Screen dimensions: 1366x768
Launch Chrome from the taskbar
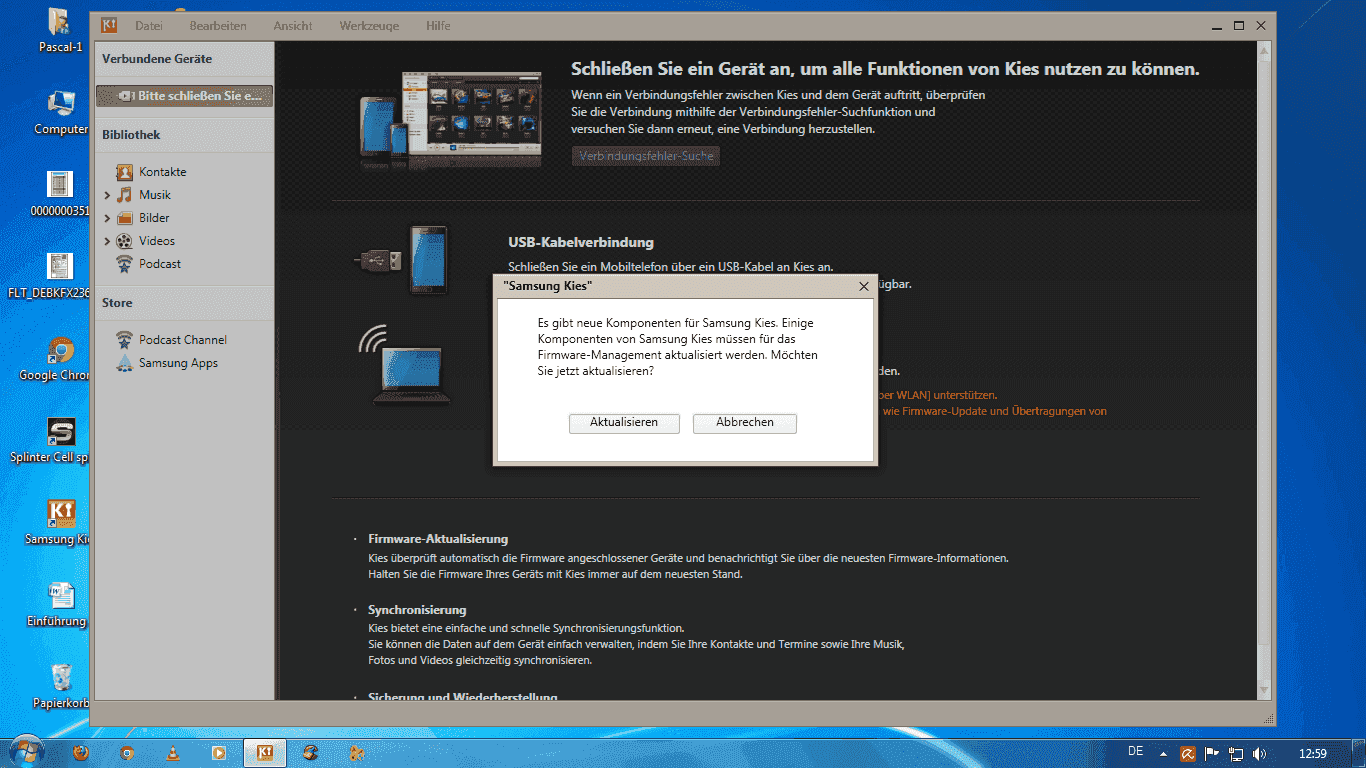point(127,753)
